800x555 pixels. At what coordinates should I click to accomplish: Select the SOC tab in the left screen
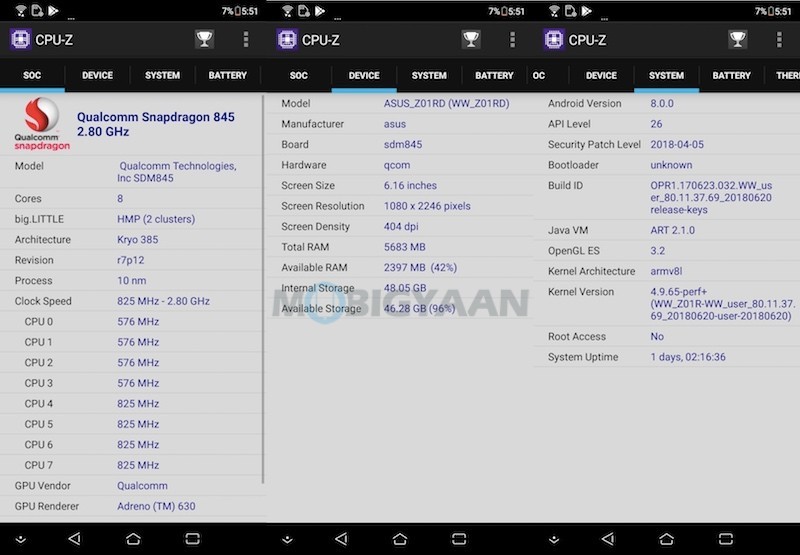[32, 75]
